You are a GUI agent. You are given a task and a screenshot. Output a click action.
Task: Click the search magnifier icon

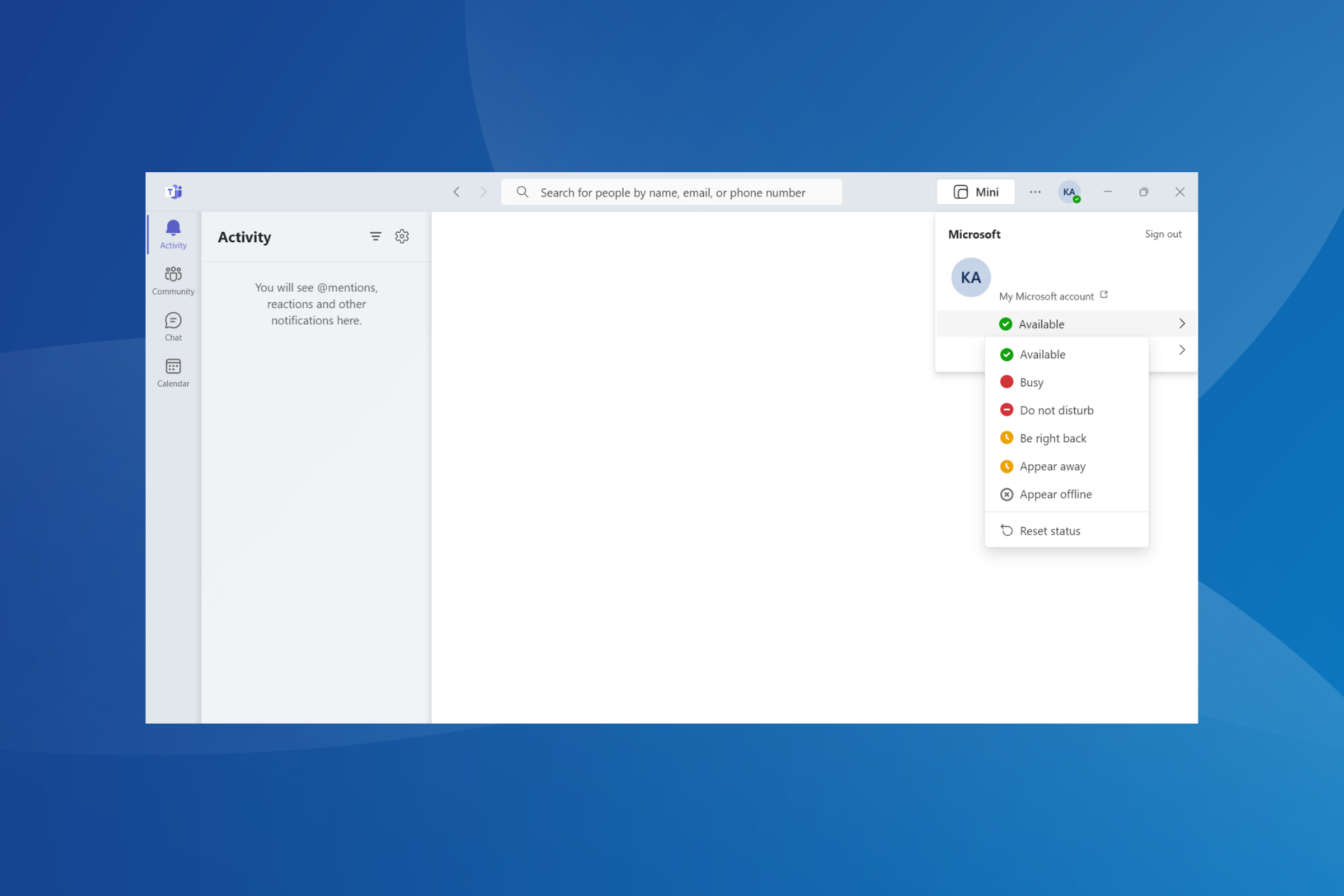522,192
